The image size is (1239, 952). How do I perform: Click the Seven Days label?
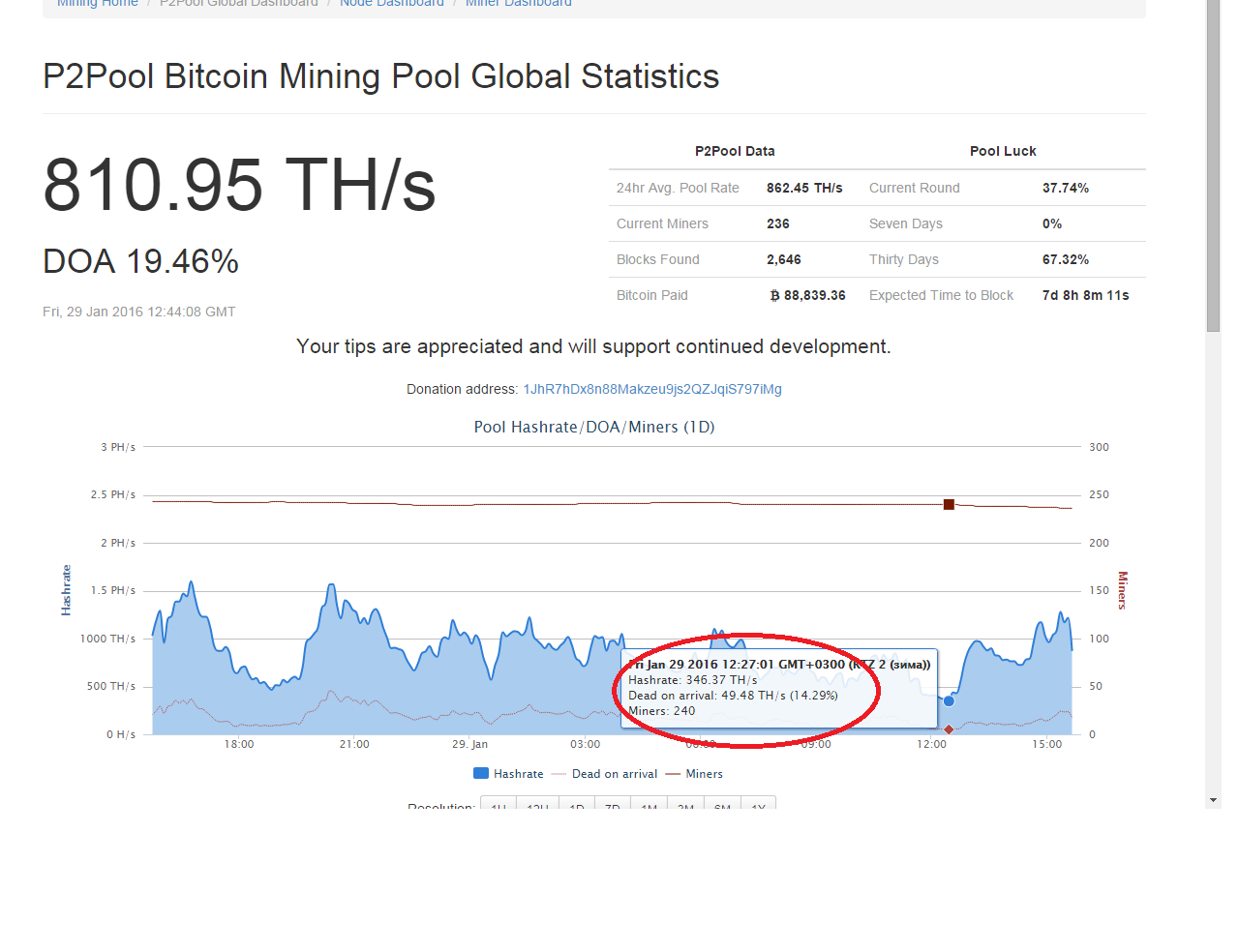click(906, 223)
